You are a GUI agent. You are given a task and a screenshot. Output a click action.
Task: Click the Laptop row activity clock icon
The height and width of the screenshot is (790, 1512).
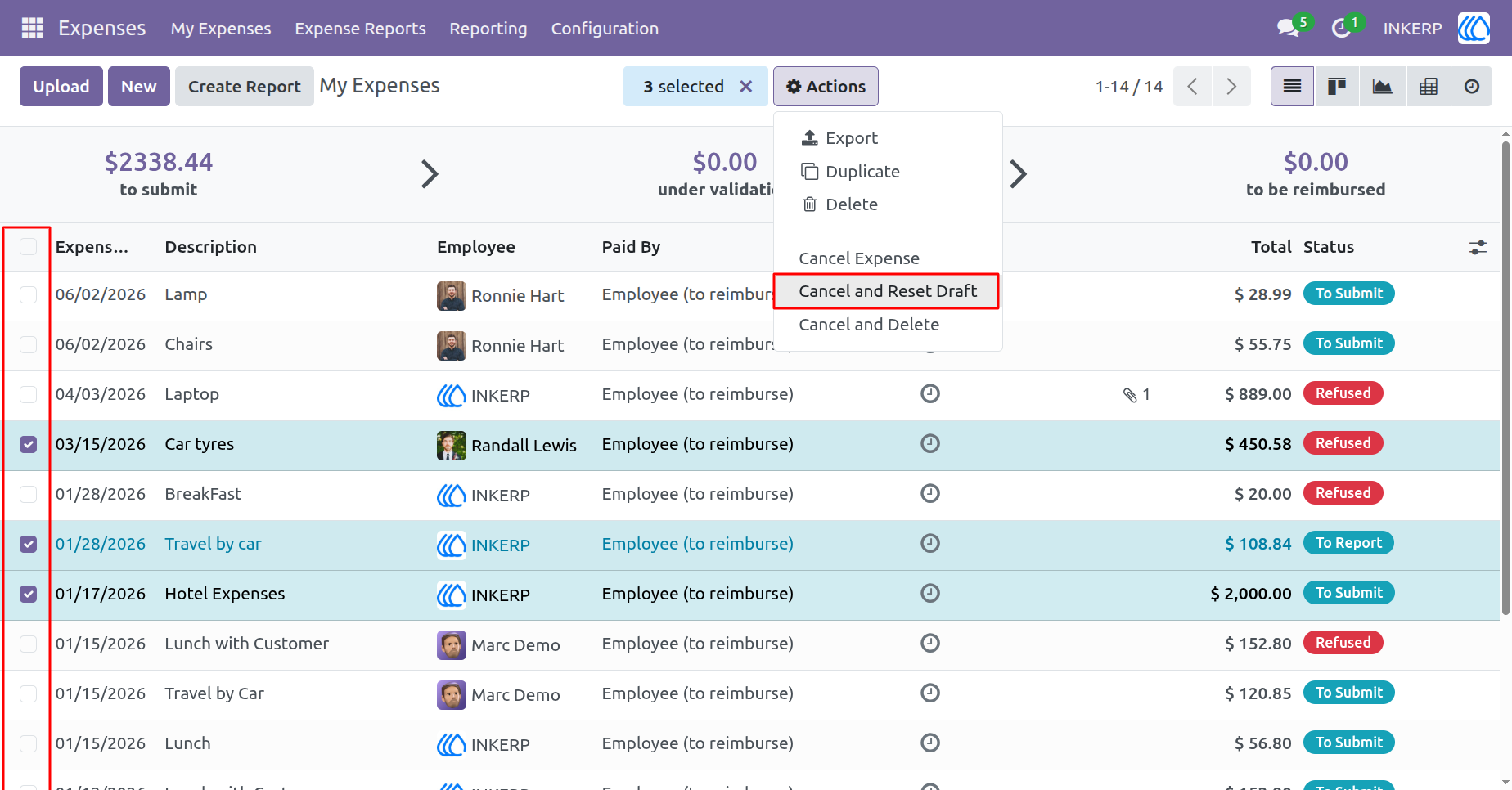pyautogui.click(x=930, y=394)
